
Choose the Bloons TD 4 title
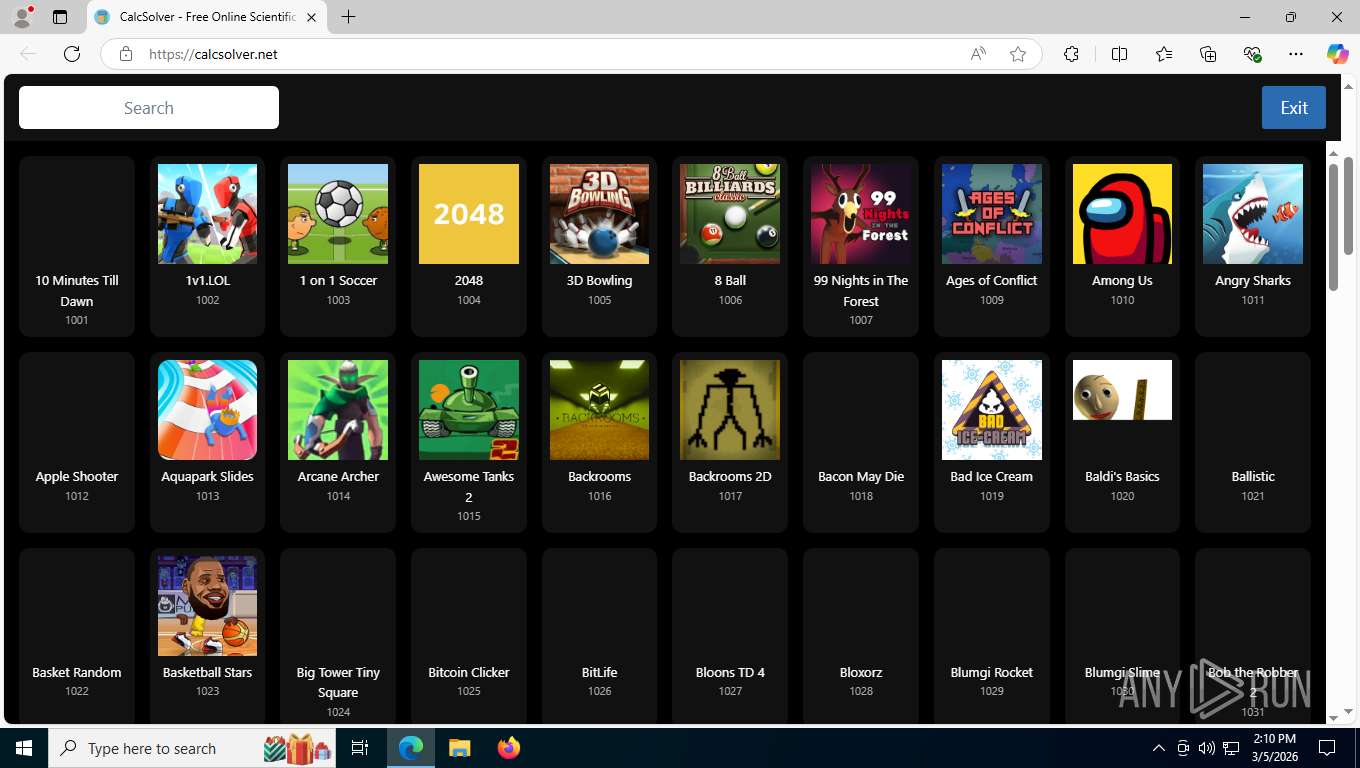(730, 673)
